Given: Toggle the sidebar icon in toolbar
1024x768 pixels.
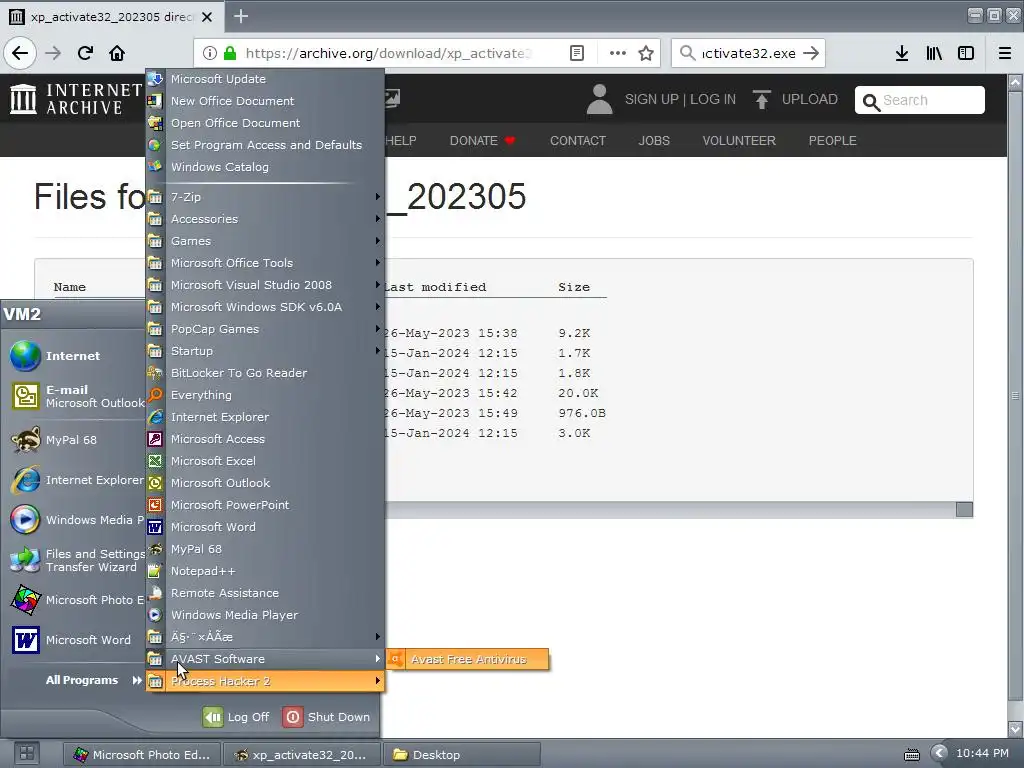Looking at the screenshot, I should [x=966, y=53].
